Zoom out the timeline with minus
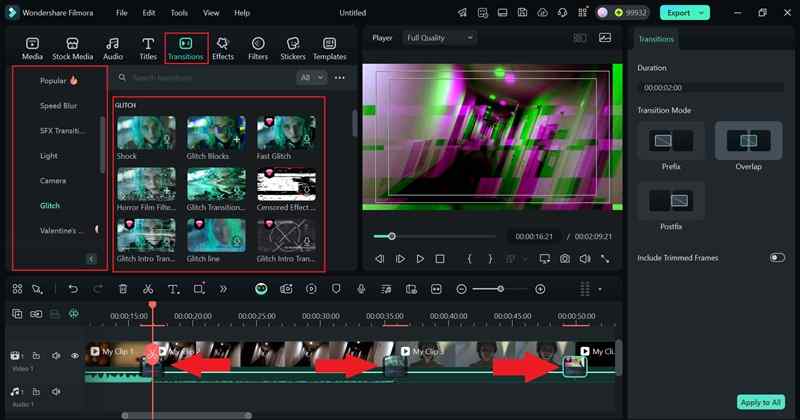 (462, 289)
